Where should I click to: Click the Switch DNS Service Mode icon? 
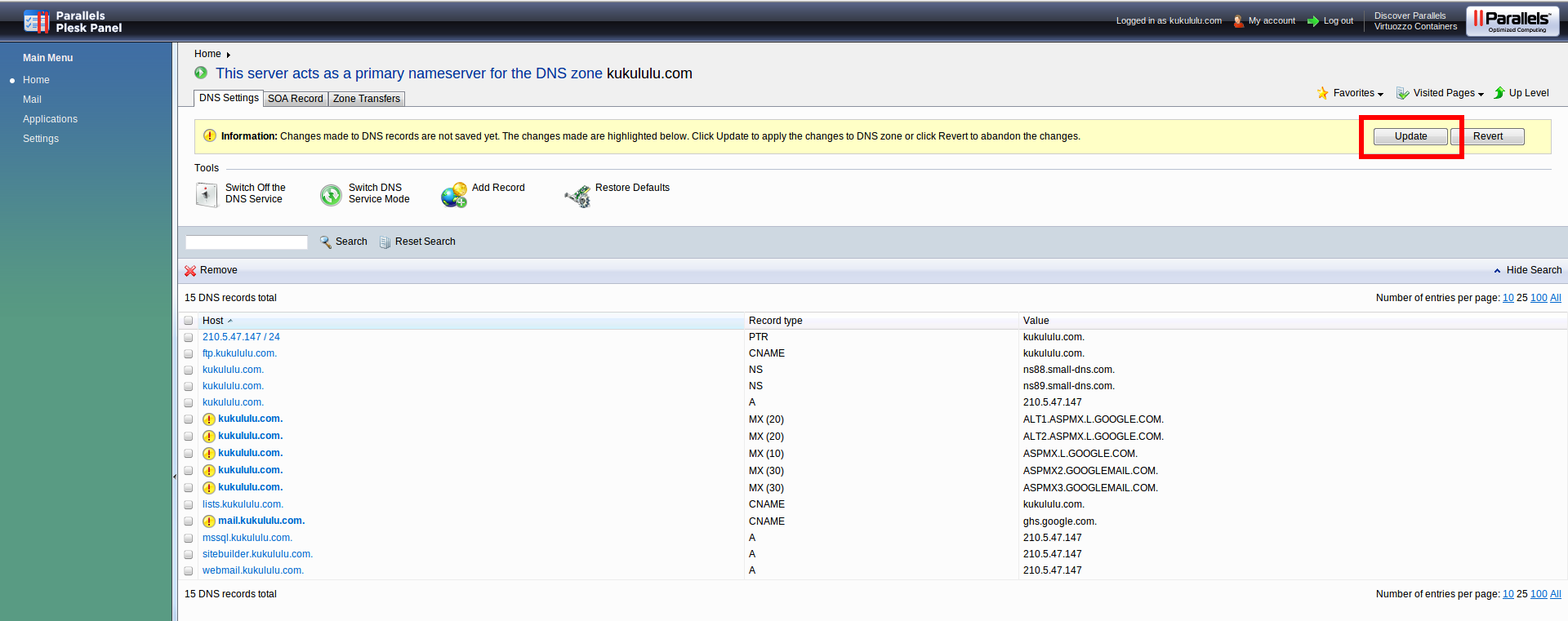click(x=331, y=195)
